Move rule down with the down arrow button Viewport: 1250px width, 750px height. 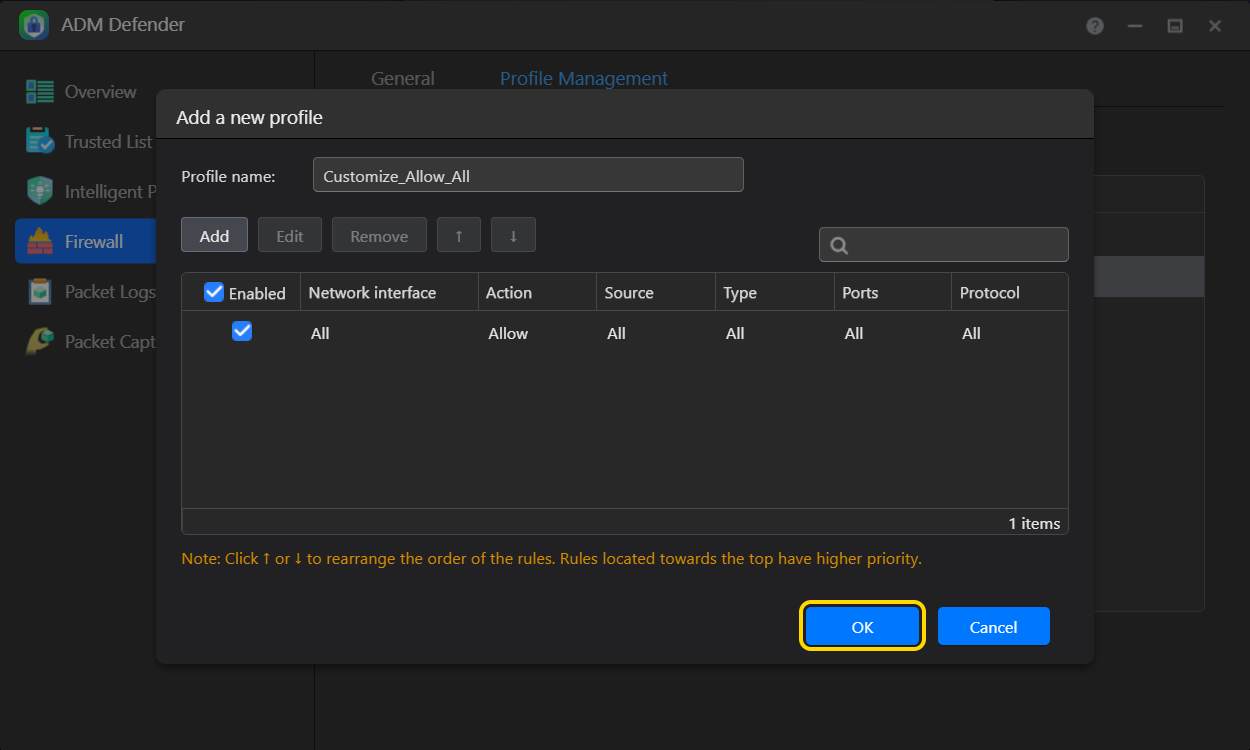pos(513,235)
